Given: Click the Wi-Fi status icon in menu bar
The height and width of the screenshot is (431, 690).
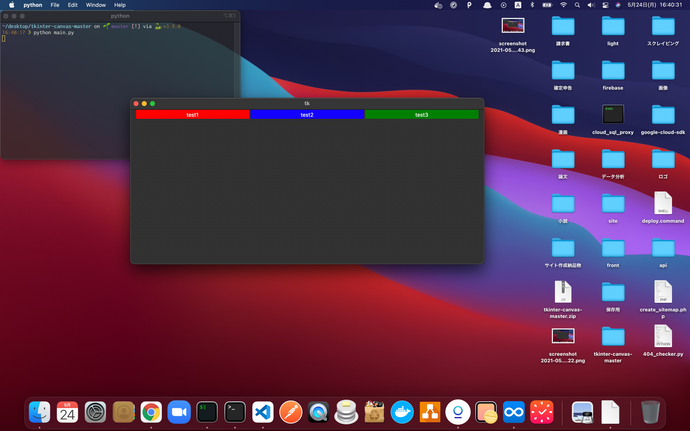Looking at the screenshot, I should pos(563,5).
